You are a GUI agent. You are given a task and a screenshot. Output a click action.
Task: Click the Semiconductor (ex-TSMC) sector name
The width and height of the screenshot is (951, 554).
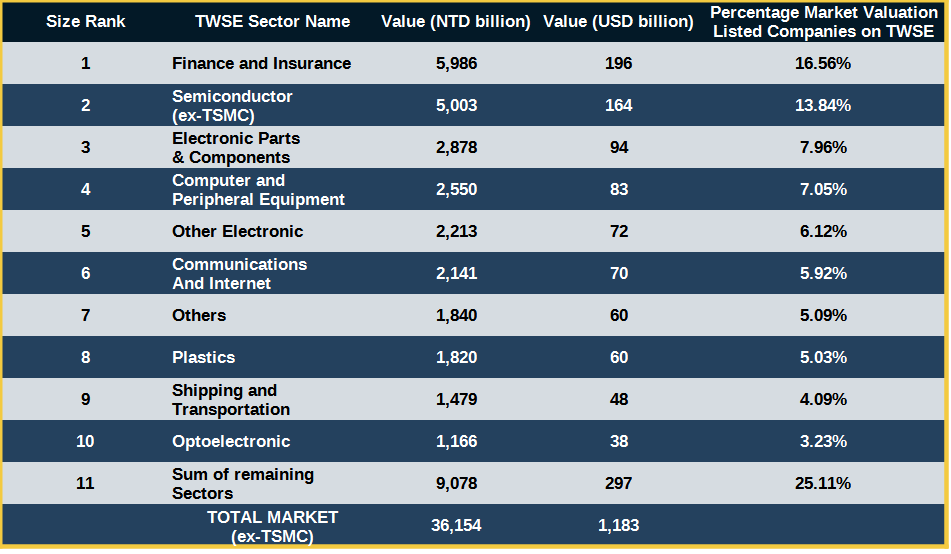click(232, 105)
